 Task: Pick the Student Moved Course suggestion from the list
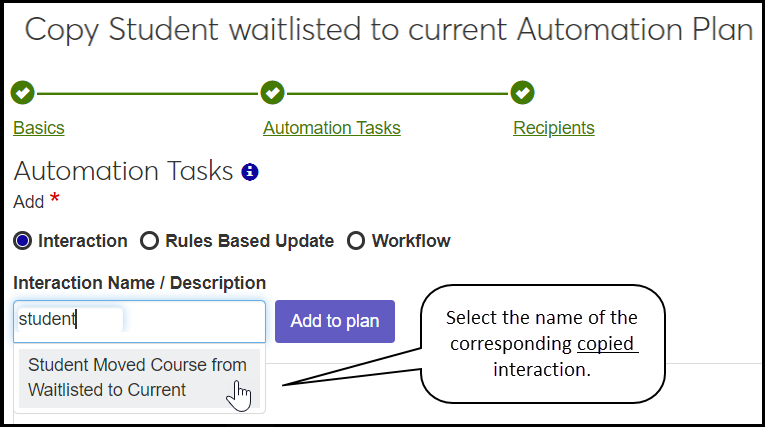[137, 378]
